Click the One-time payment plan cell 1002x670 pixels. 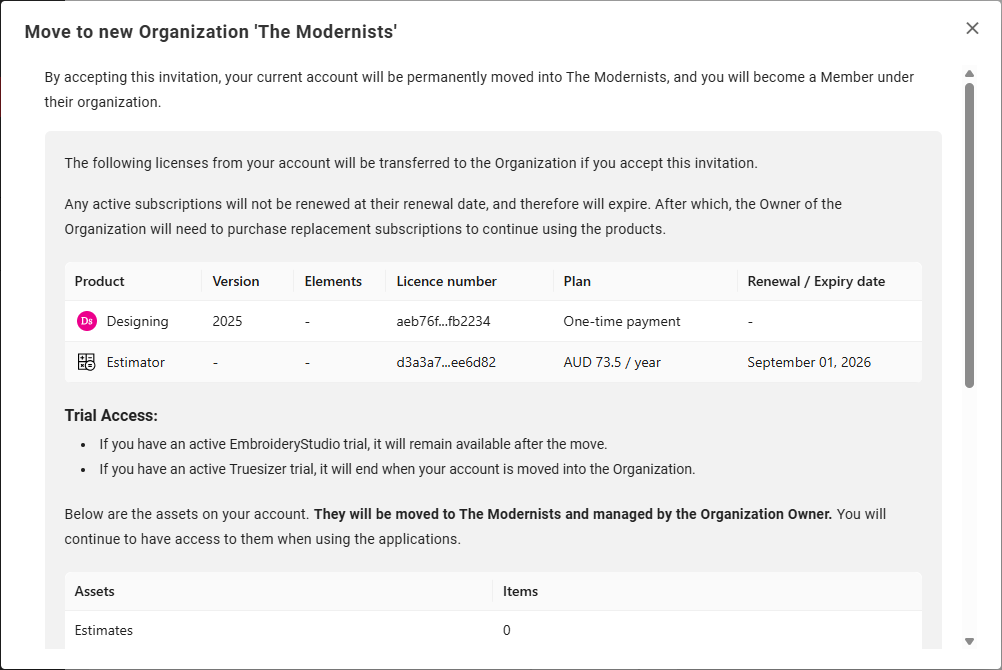[x=622, y=322]
